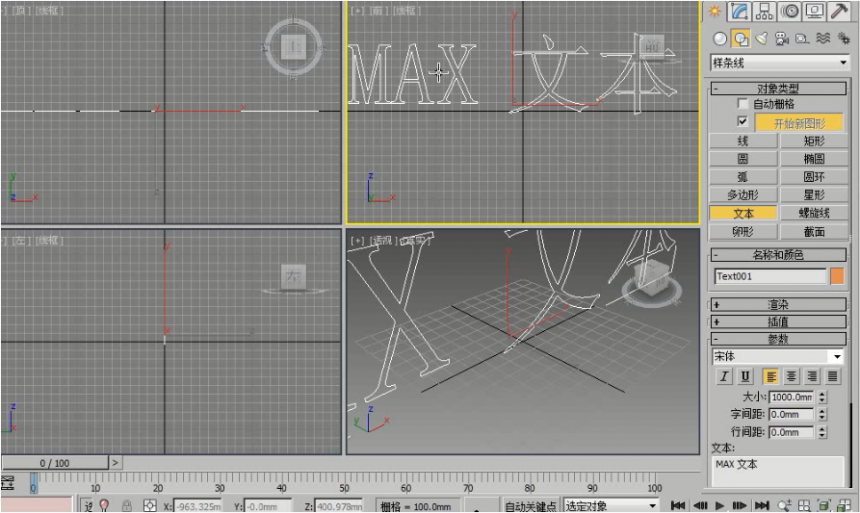Screen dimensions: 860x513
Task: Open the Hierarchy panel tab
Action: [765, 11]
